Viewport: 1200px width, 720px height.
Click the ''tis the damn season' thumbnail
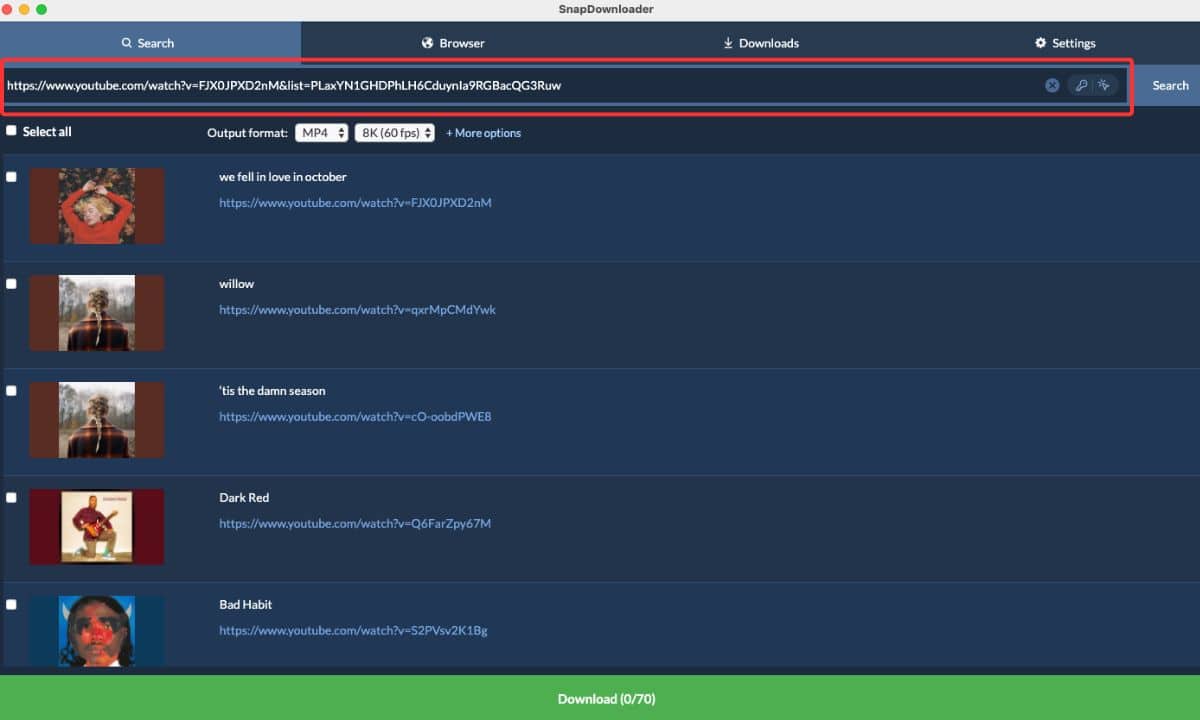(x=97, y=420)
